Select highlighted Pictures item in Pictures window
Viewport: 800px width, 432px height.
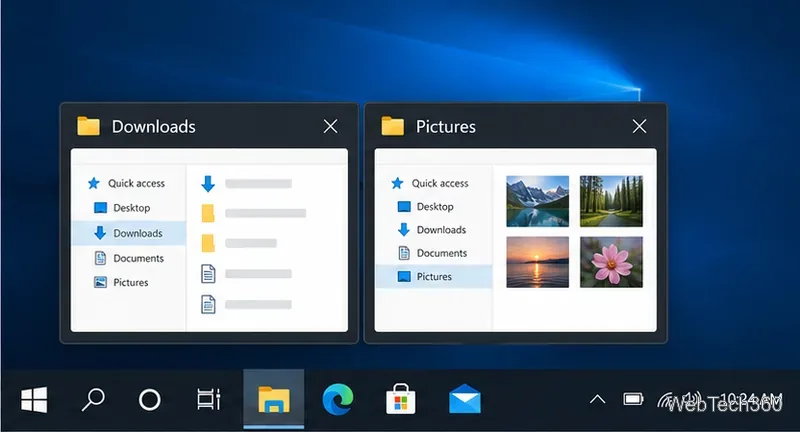(x=434, y=276)
